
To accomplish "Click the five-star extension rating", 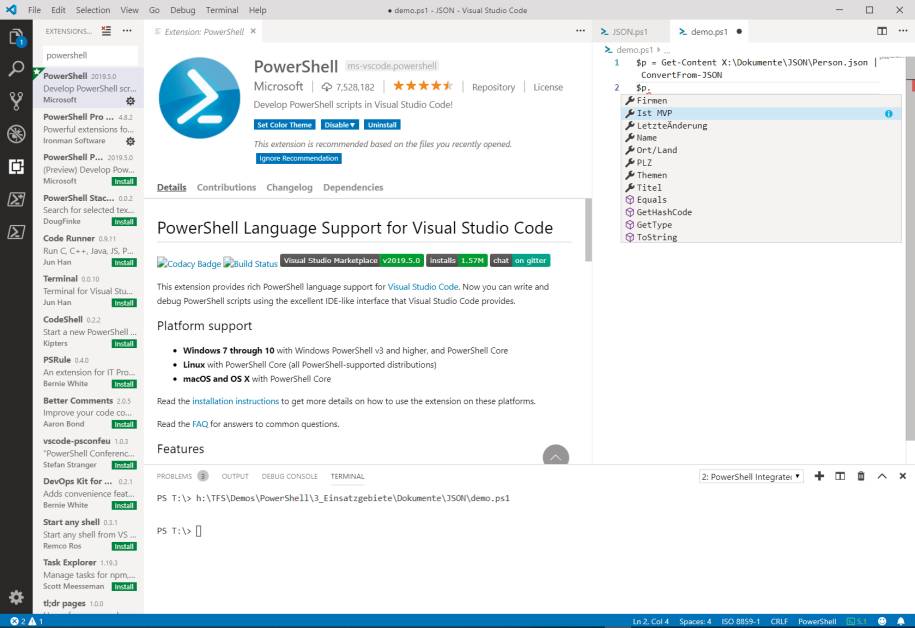I will coord(423,86).
